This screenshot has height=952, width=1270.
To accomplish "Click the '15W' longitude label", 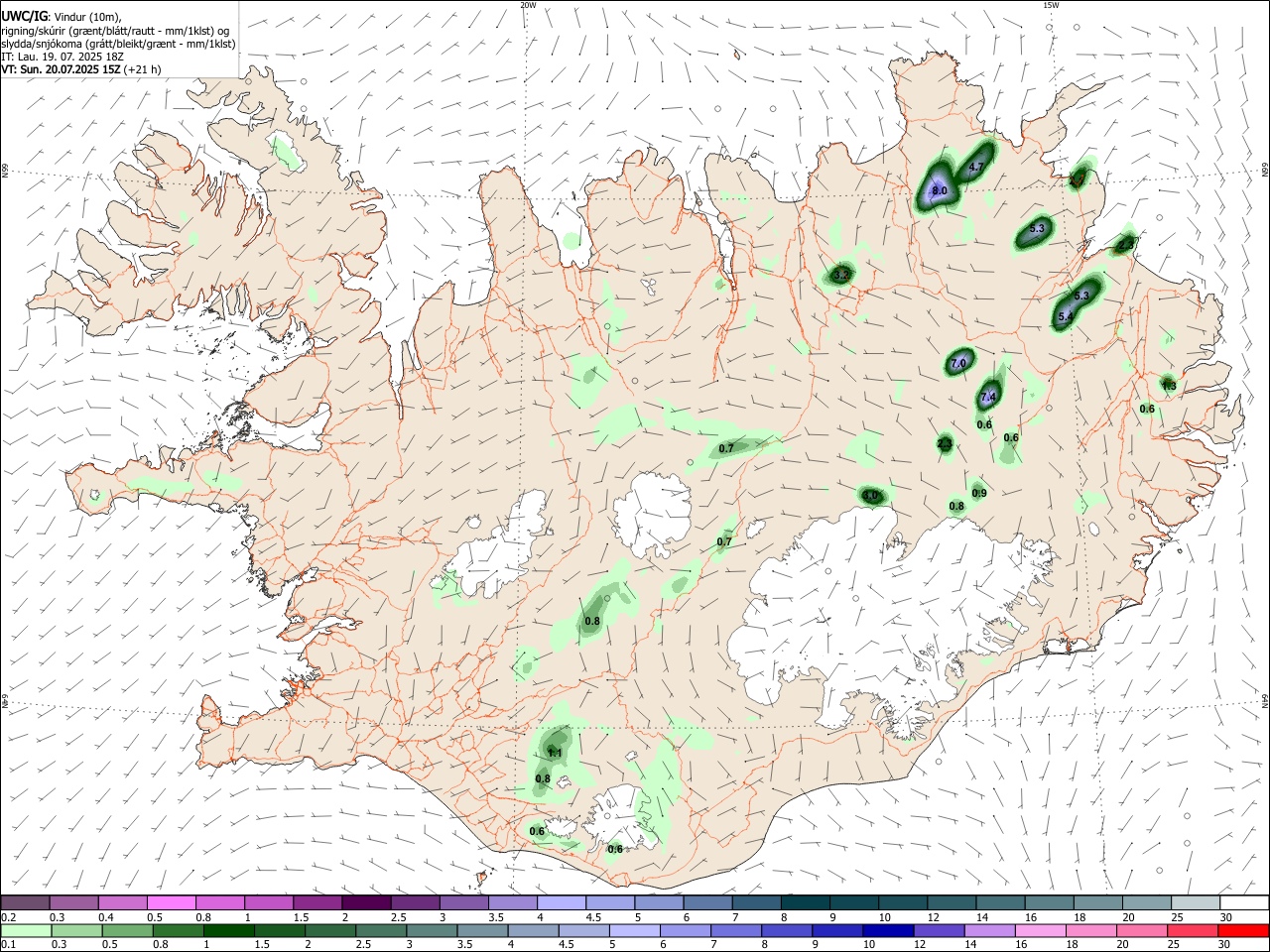I will click(1051, 5).
